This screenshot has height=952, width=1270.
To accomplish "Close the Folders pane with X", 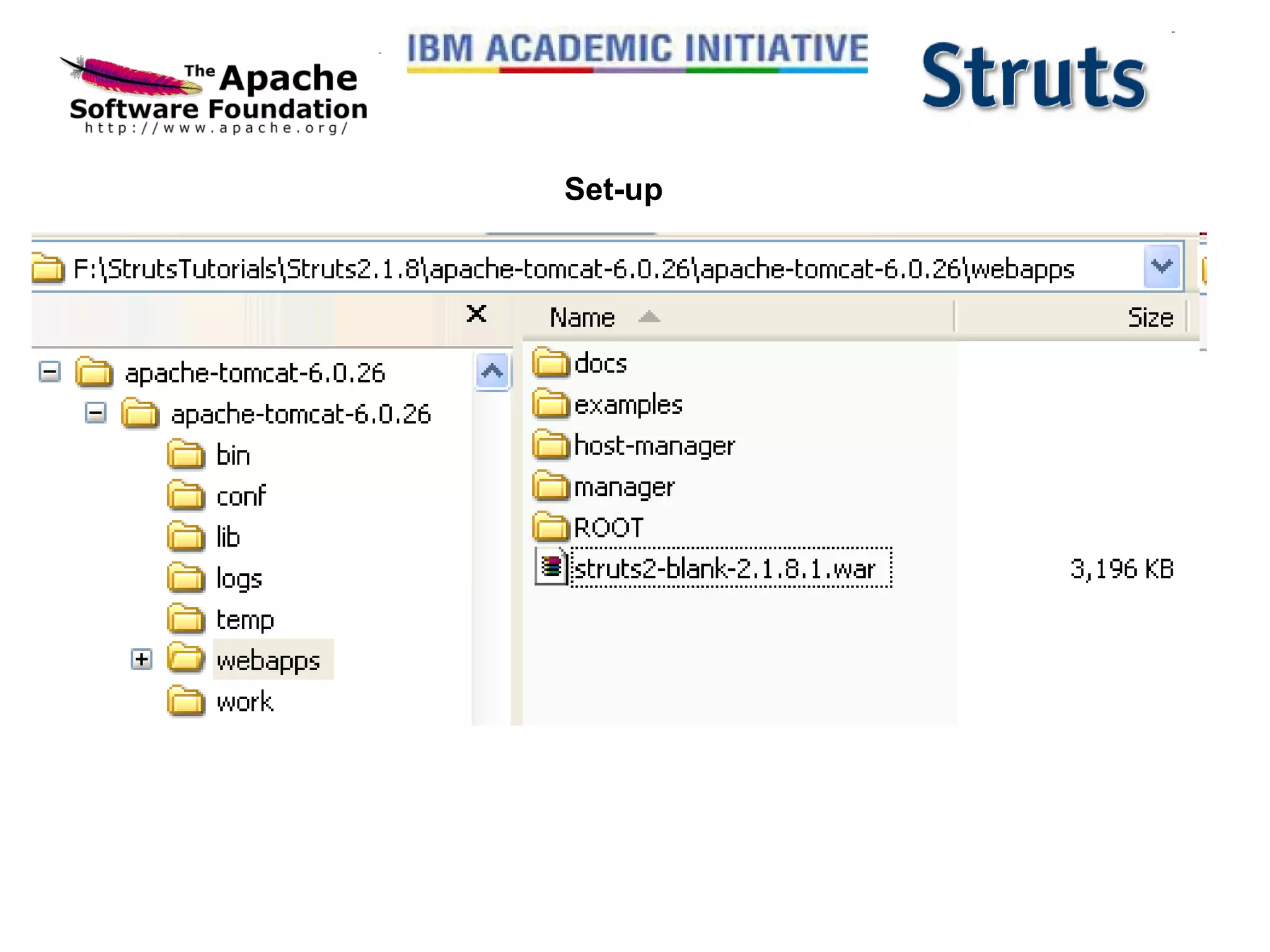I will point(476,314).
